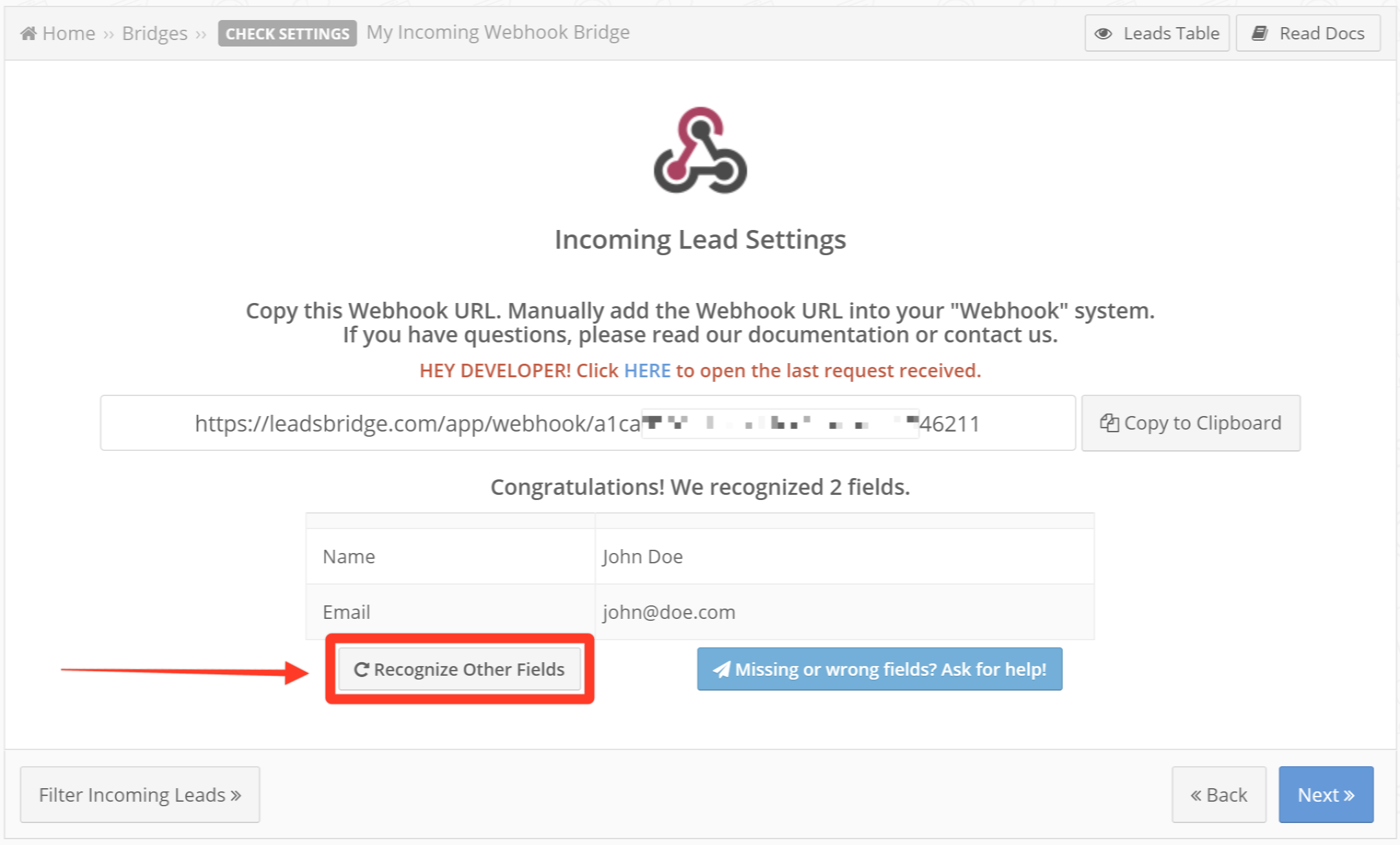Select the Name field row
Screen dimensions: 1400x845
(x=700, y=556)
